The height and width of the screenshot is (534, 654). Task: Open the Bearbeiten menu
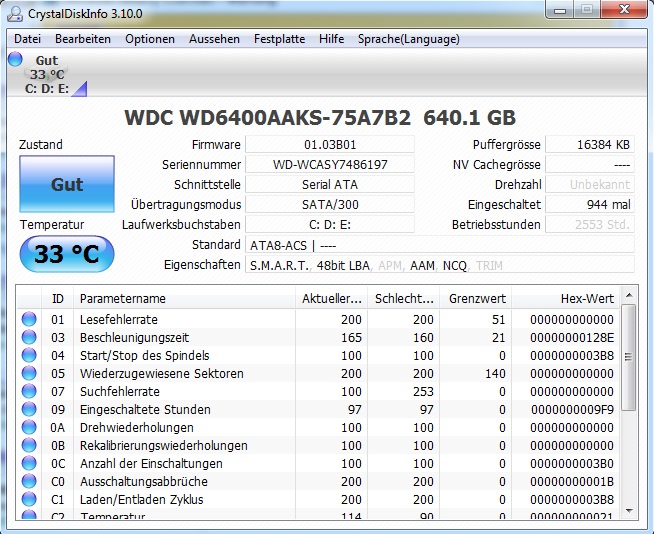[83, 39]
